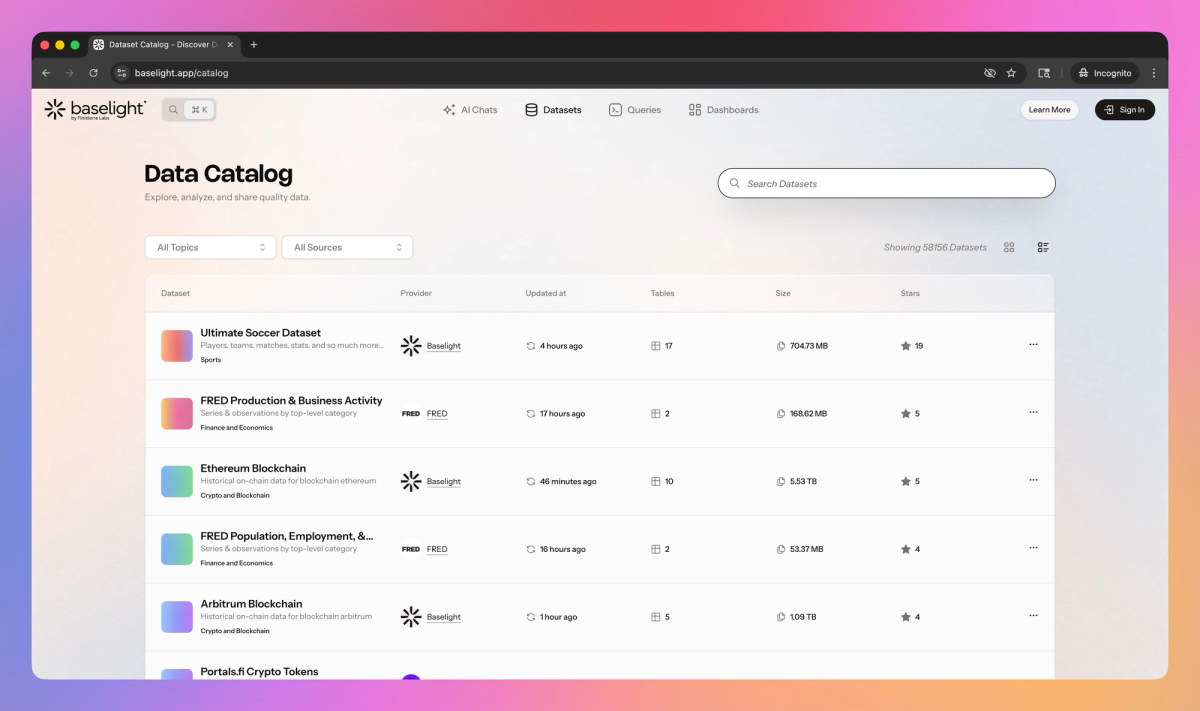Click the Incognito indicator button
Viewport: 1200px width, 711px height.
tap(1105, 73)
